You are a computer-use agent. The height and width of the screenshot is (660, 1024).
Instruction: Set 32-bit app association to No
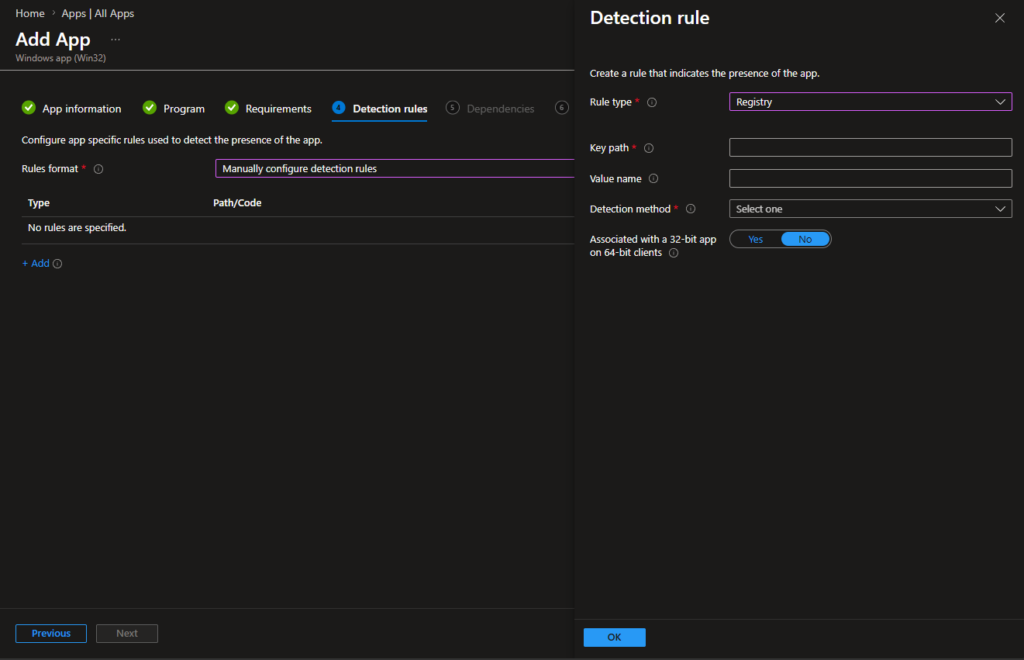coord(805,240)
